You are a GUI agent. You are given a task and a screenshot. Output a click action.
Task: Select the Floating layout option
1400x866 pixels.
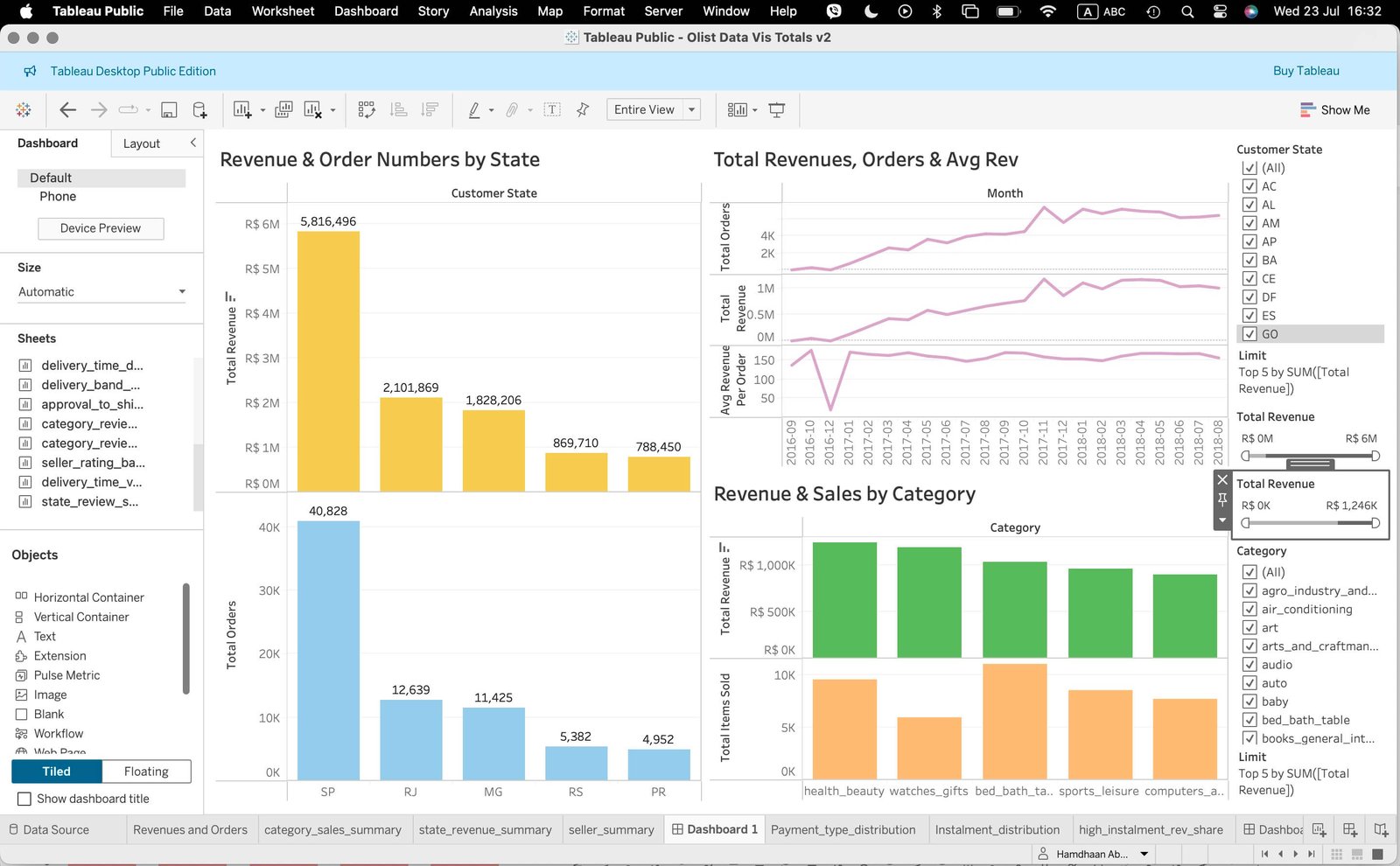coord(146,772)
